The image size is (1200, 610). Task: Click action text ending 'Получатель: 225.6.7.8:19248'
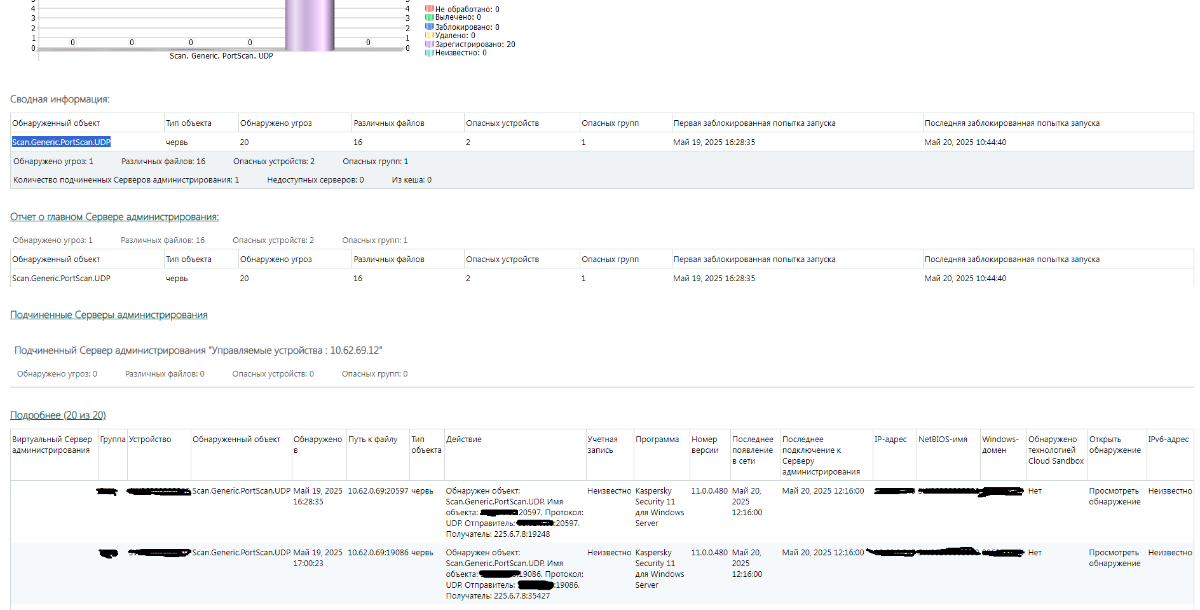pyautogui.click(x=514, y=512)
